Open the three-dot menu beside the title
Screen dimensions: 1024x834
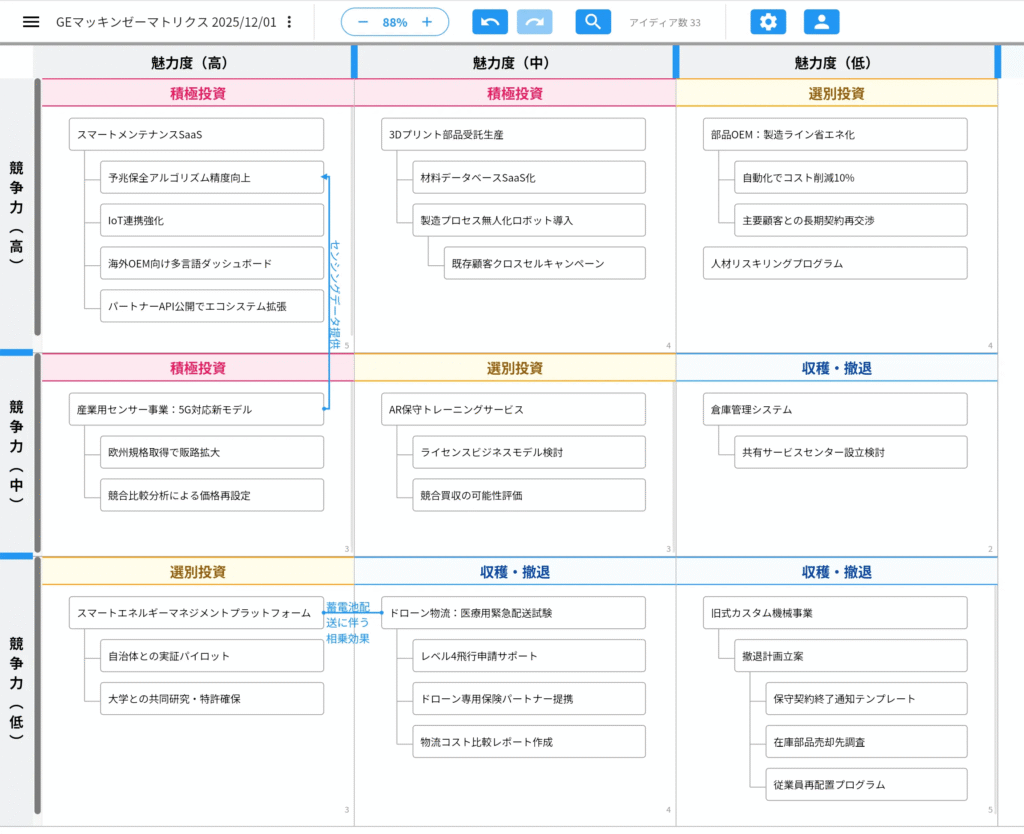tap(290, 22)
